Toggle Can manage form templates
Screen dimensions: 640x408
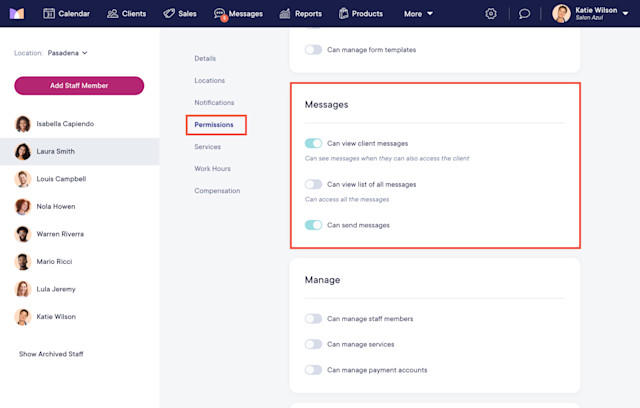point(313,50)
